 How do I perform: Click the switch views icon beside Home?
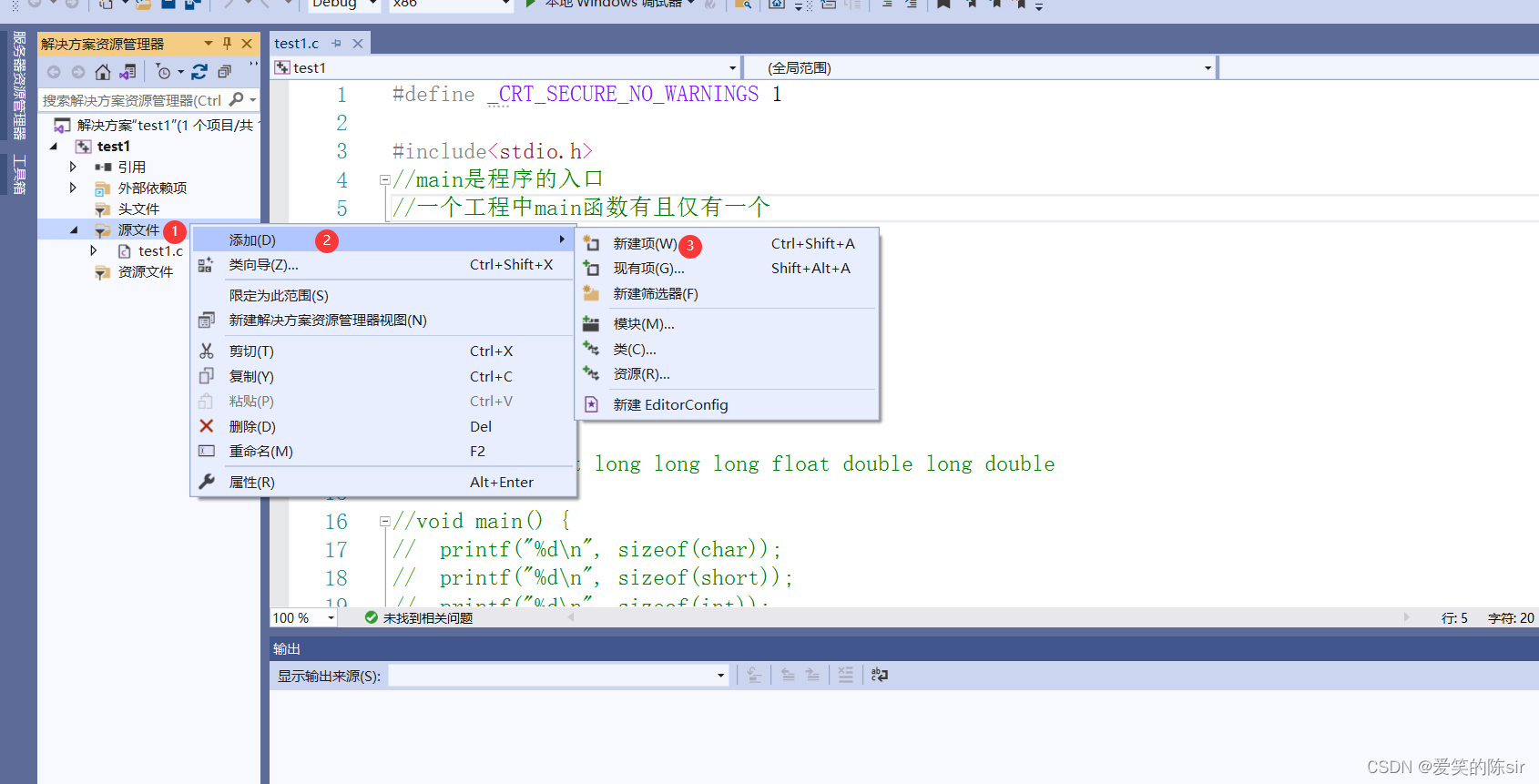coord(127,72)
